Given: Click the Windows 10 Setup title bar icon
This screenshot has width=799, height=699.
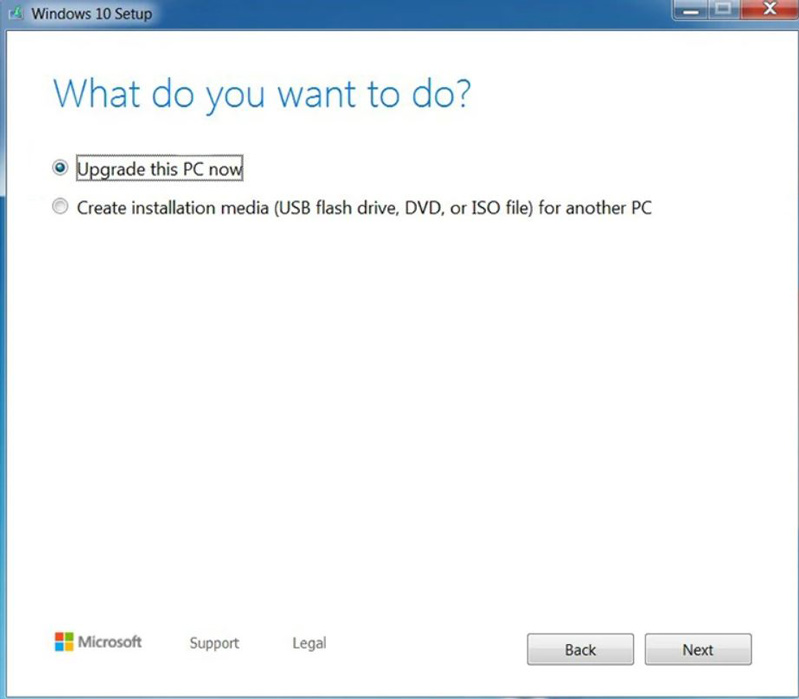Looking at the screenshot, I should 16,13.
